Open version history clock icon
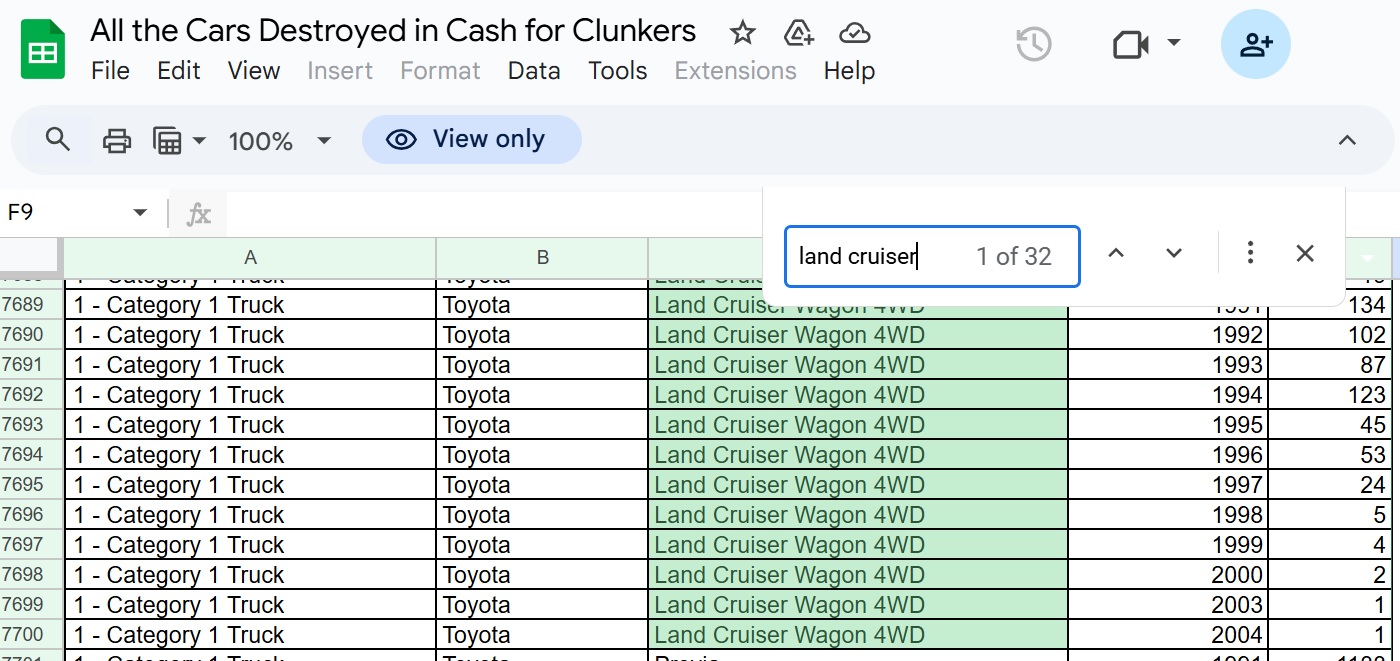The height and width of the screenshot is (661, 1400). pyautogui.click(x=1033, y=45)
